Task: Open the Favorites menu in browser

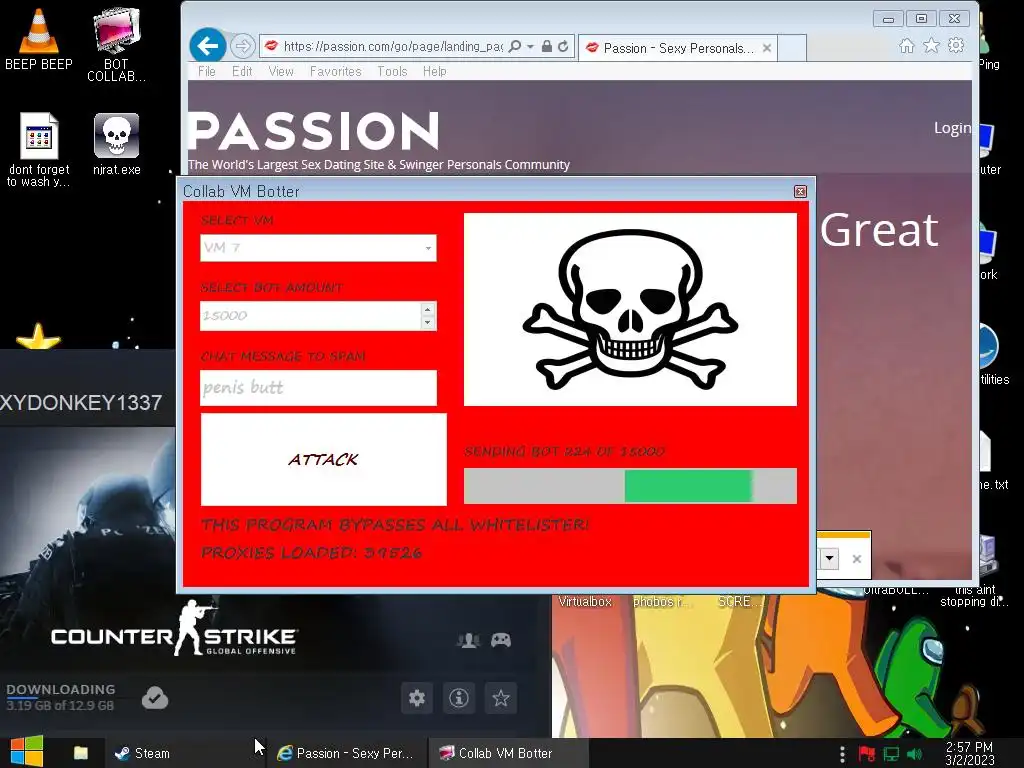Action: 336,71
